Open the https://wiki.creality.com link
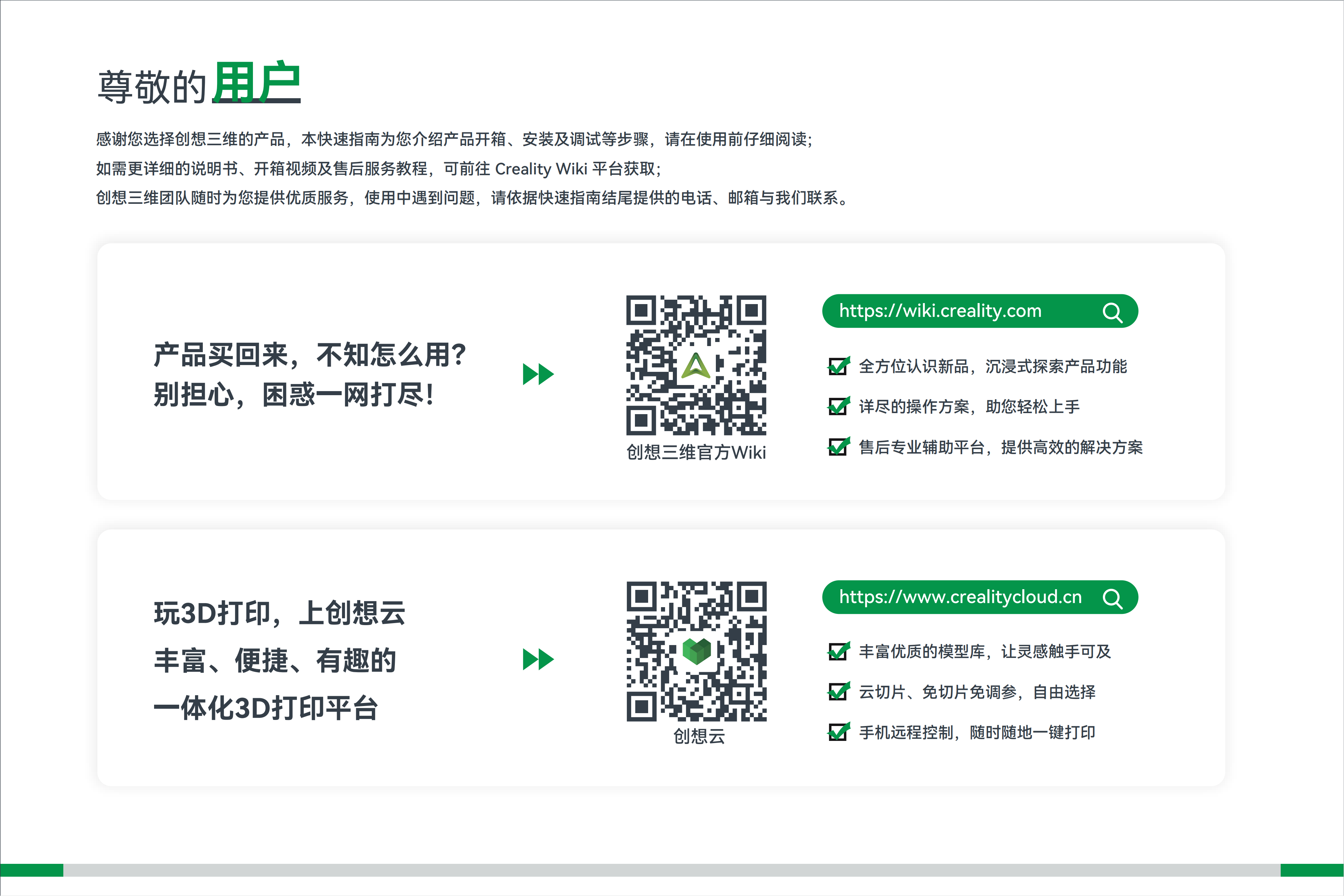This screenshot has width=1344, height=896. point(940,312)
